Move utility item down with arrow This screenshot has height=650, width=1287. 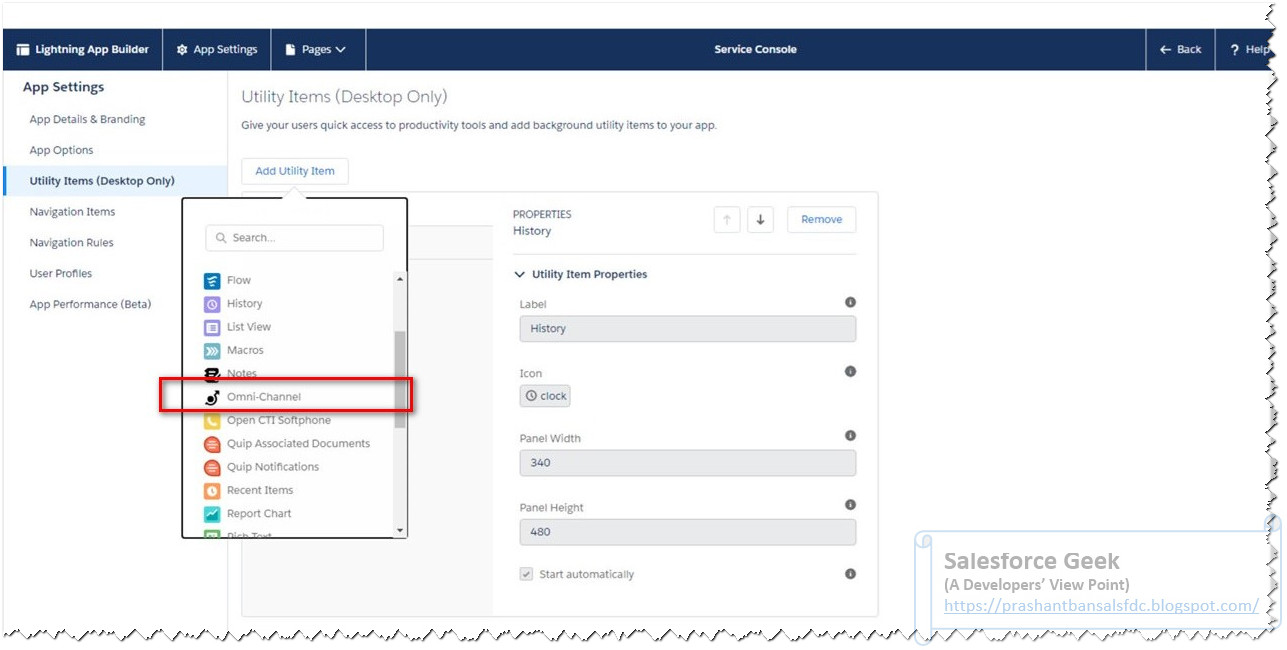click(x=760, y=220)
